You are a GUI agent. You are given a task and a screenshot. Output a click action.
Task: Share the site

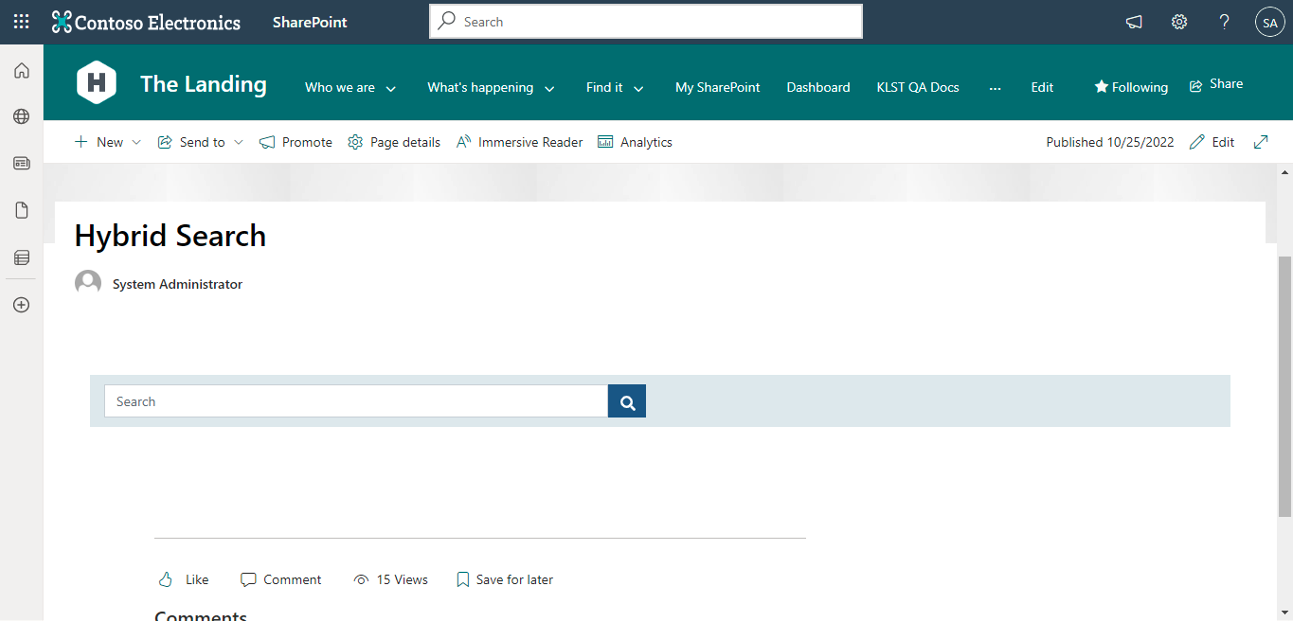[x=1216, y=85]
